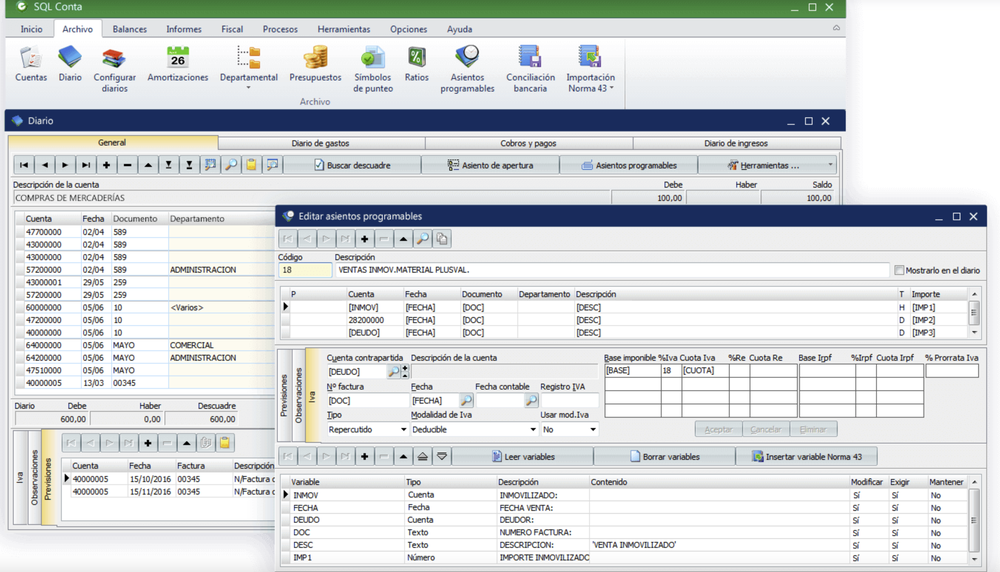Click the copy icon in Editar asientos toolbar
This screenshot has width=1000, height=572.
coord(441,239)
